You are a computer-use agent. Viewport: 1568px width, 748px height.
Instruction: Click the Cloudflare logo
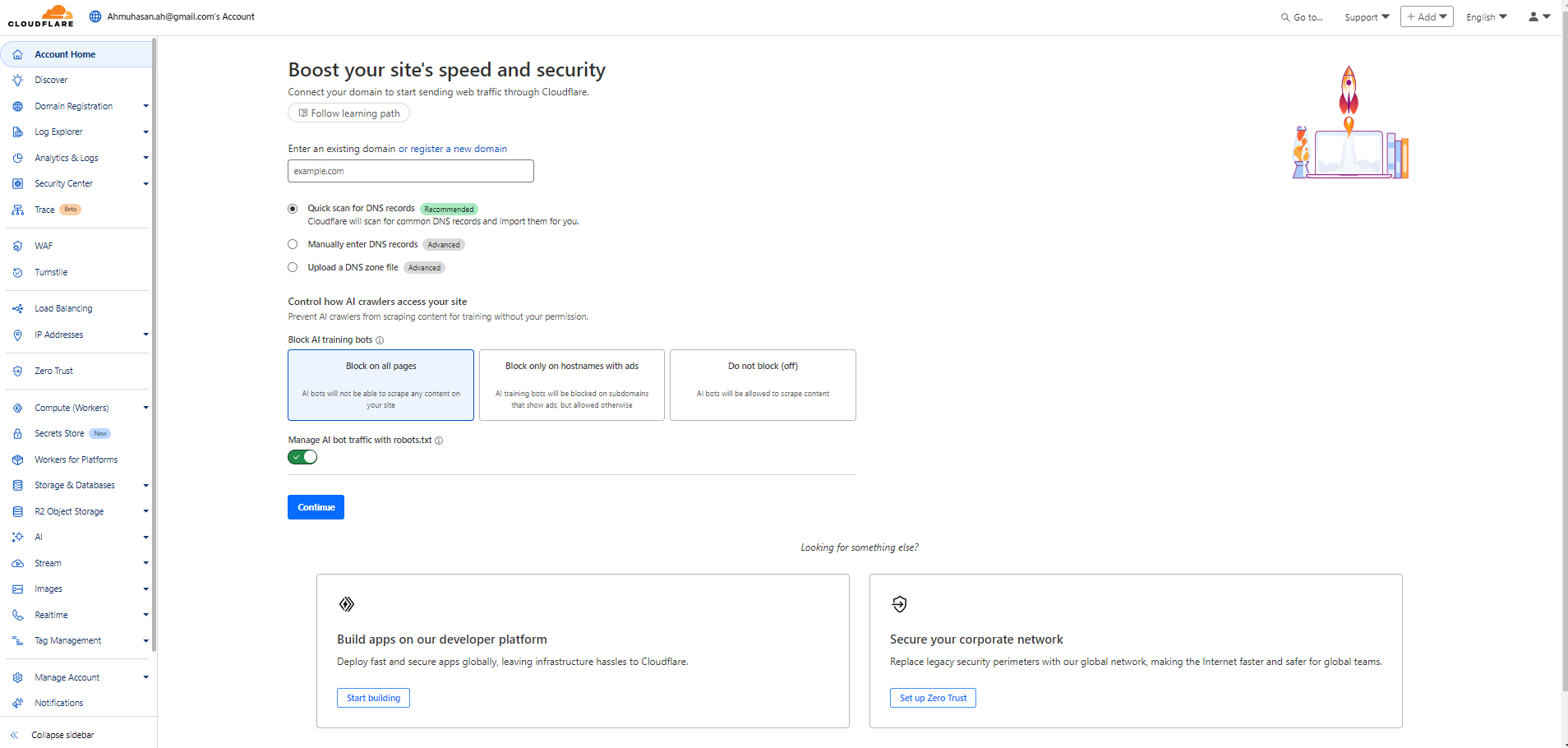coord(41,16)
